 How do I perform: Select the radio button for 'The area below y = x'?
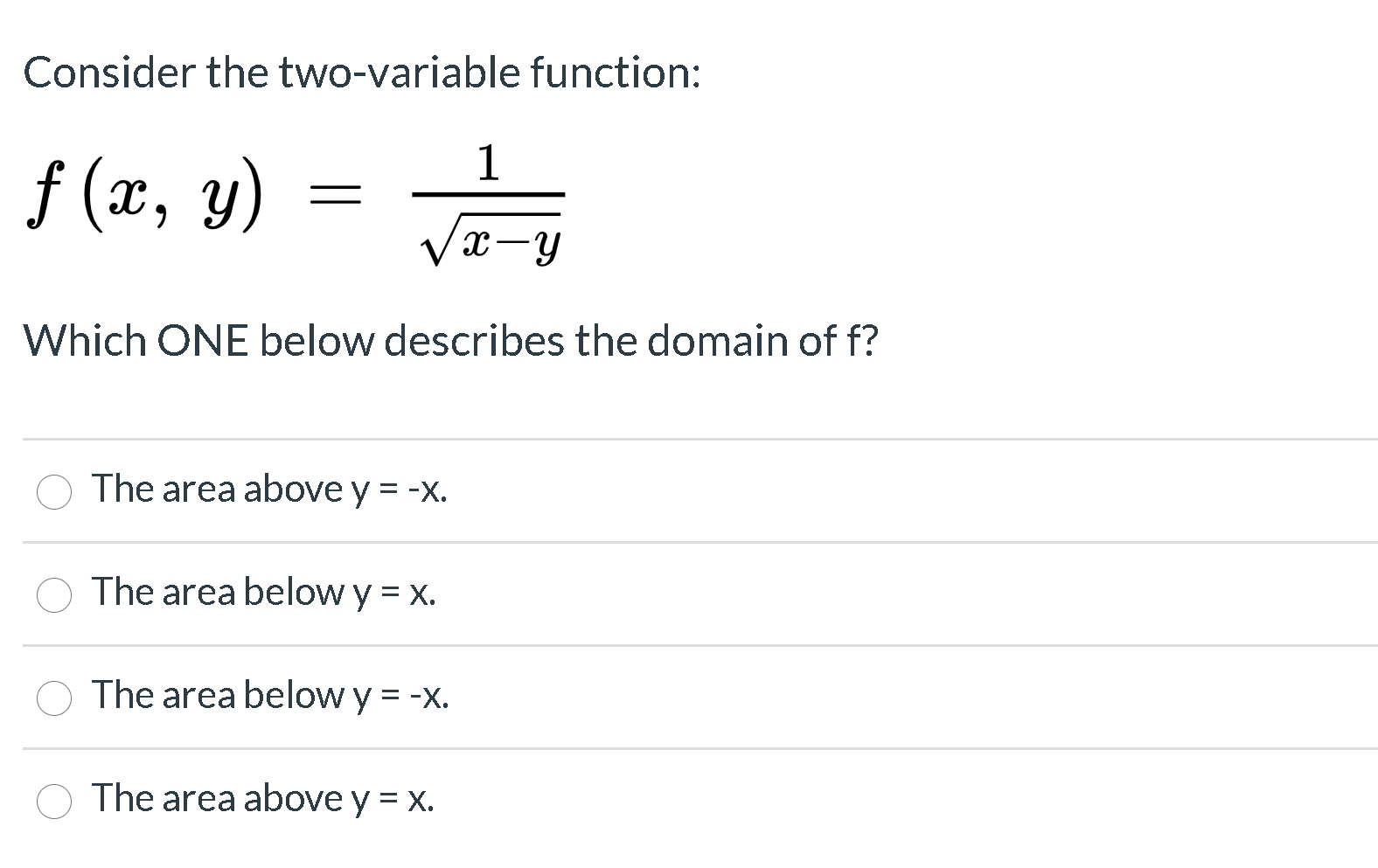tap(54, 595)
